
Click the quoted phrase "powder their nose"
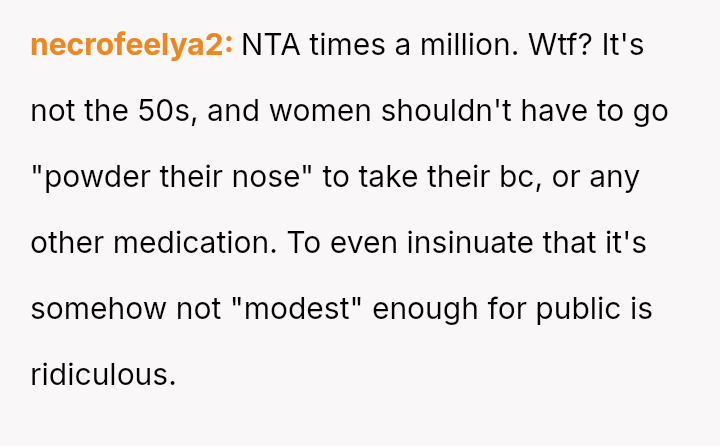coord(173,177)
